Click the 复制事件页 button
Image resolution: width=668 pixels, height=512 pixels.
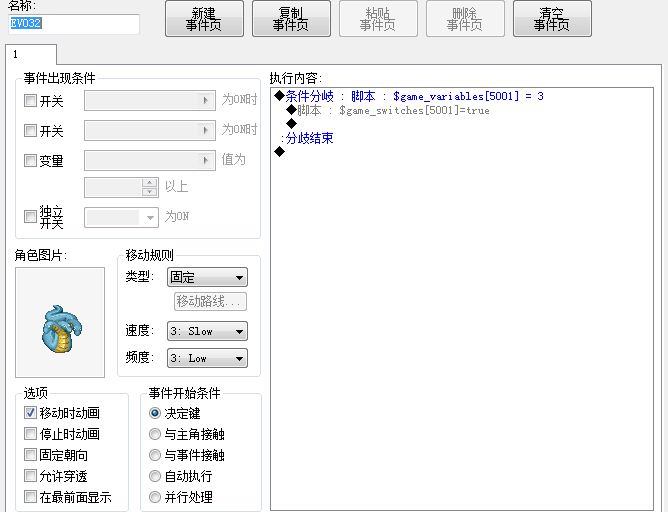(x=291, y=19)
